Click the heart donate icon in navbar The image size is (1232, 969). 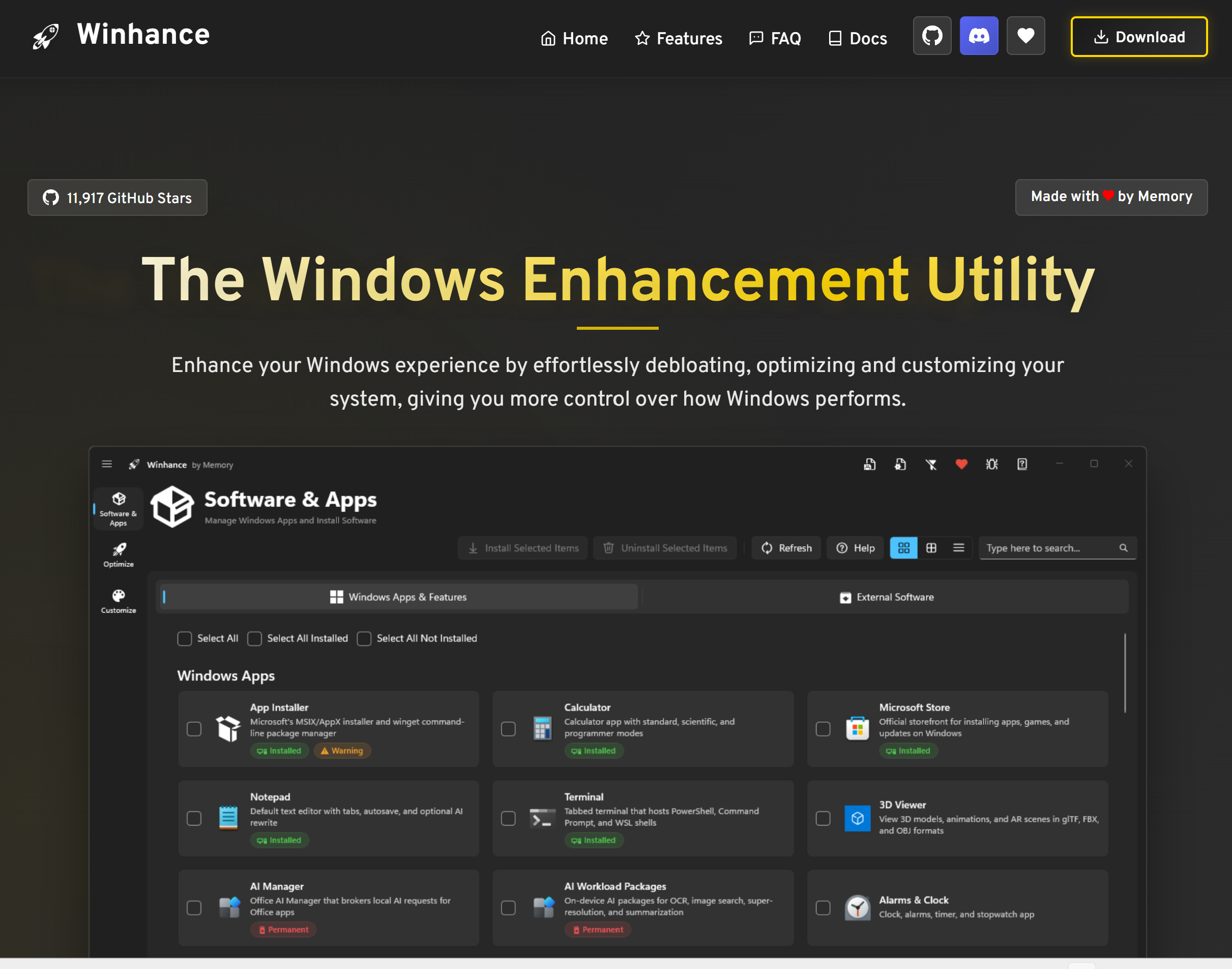(x=1025, y=36)
